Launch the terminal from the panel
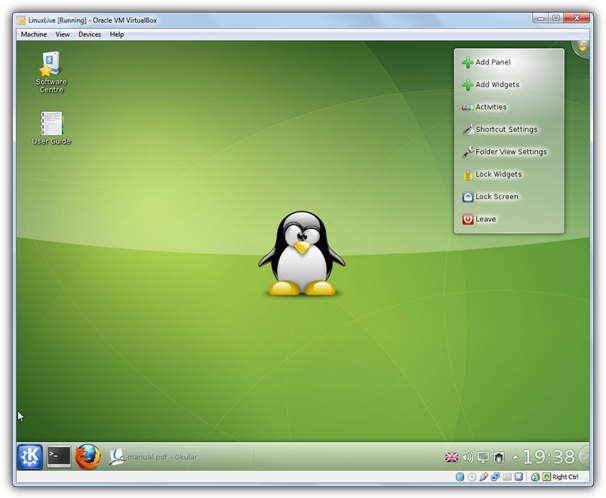Screen dimensions: 606x498 59,457
